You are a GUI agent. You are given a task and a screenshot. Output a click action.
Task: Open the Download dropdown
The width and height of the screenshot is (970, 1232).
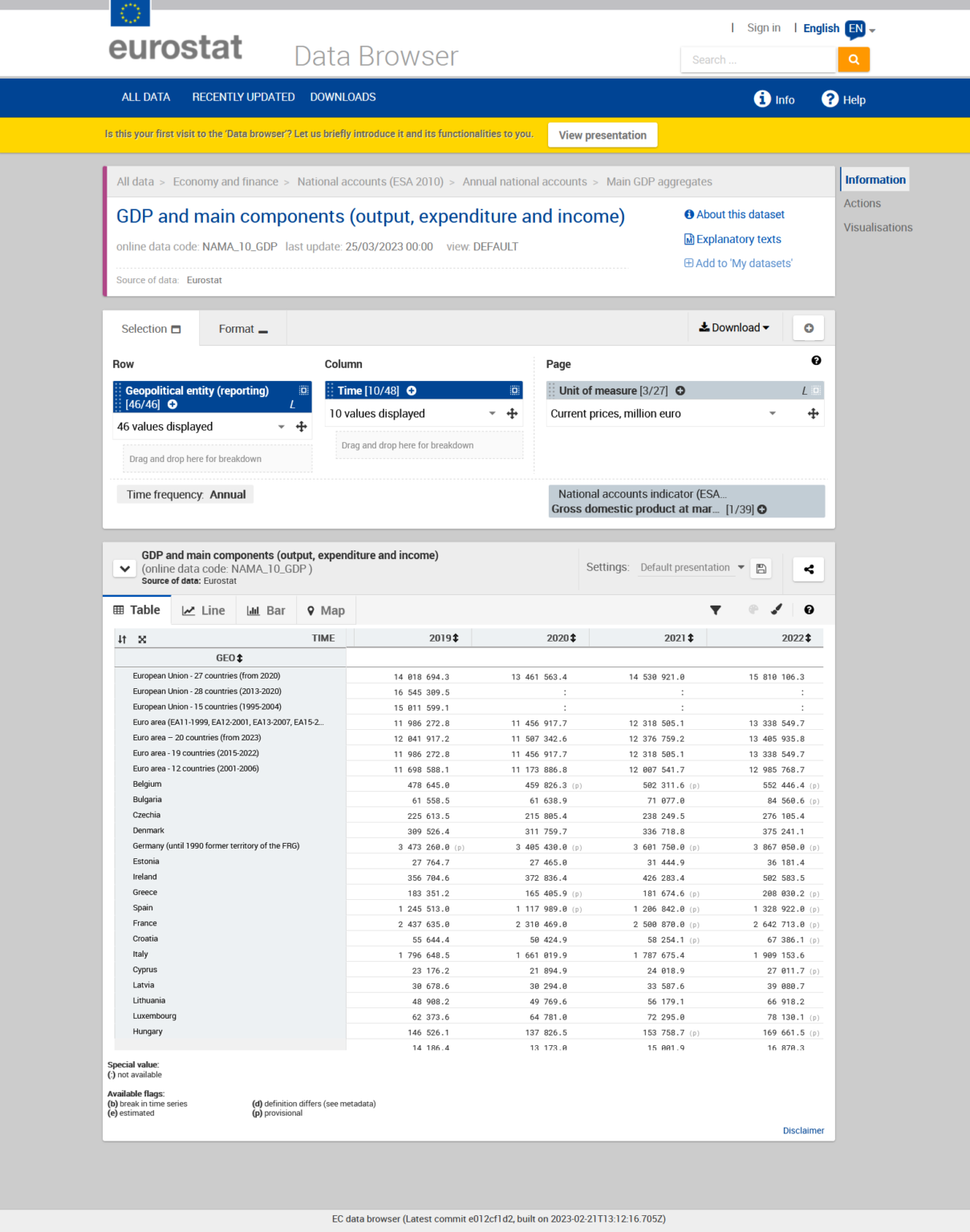(x=734, y=327)
